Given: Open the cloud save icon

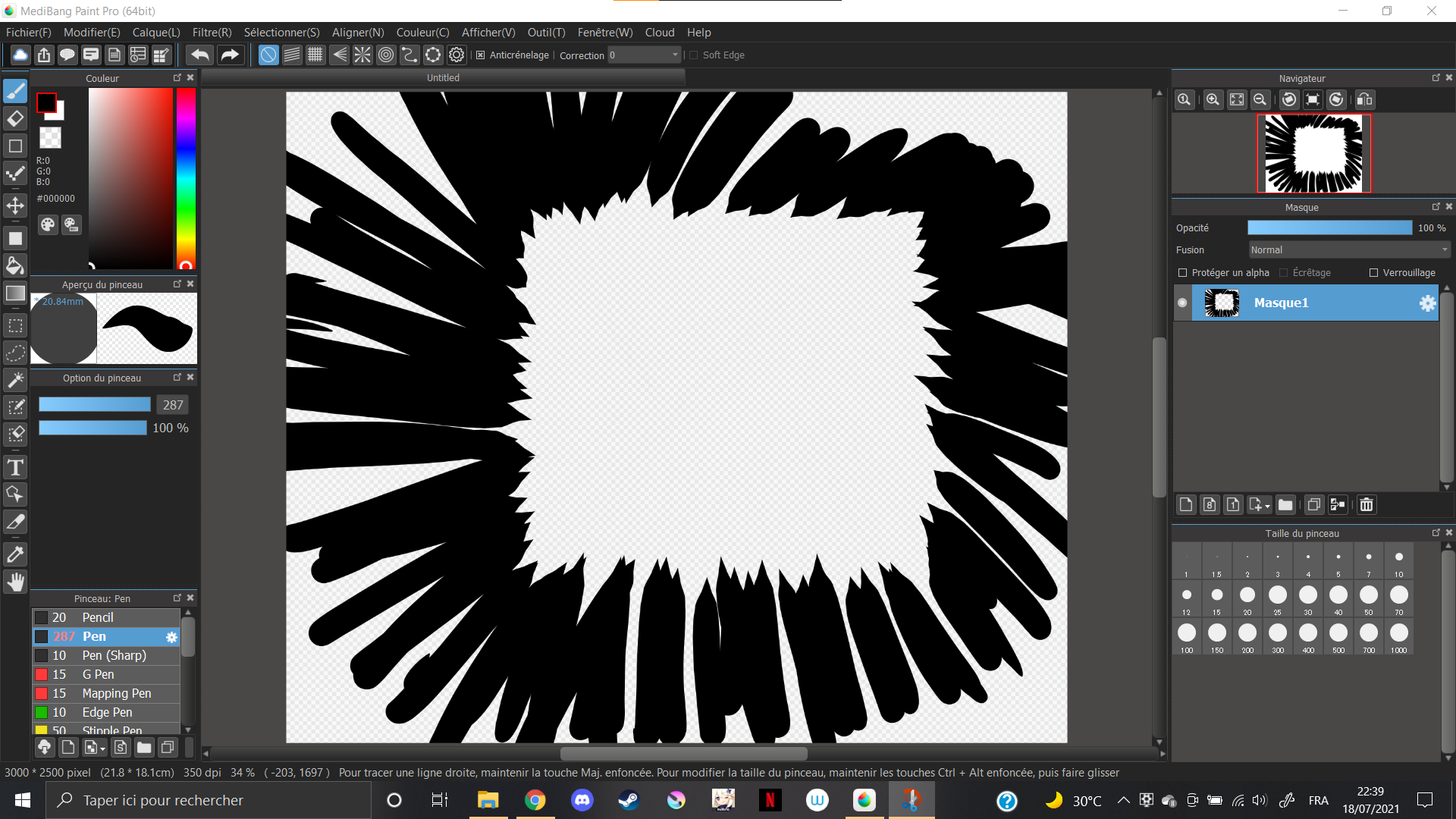Looking at the screenshot, I should (x=20, y=55).
